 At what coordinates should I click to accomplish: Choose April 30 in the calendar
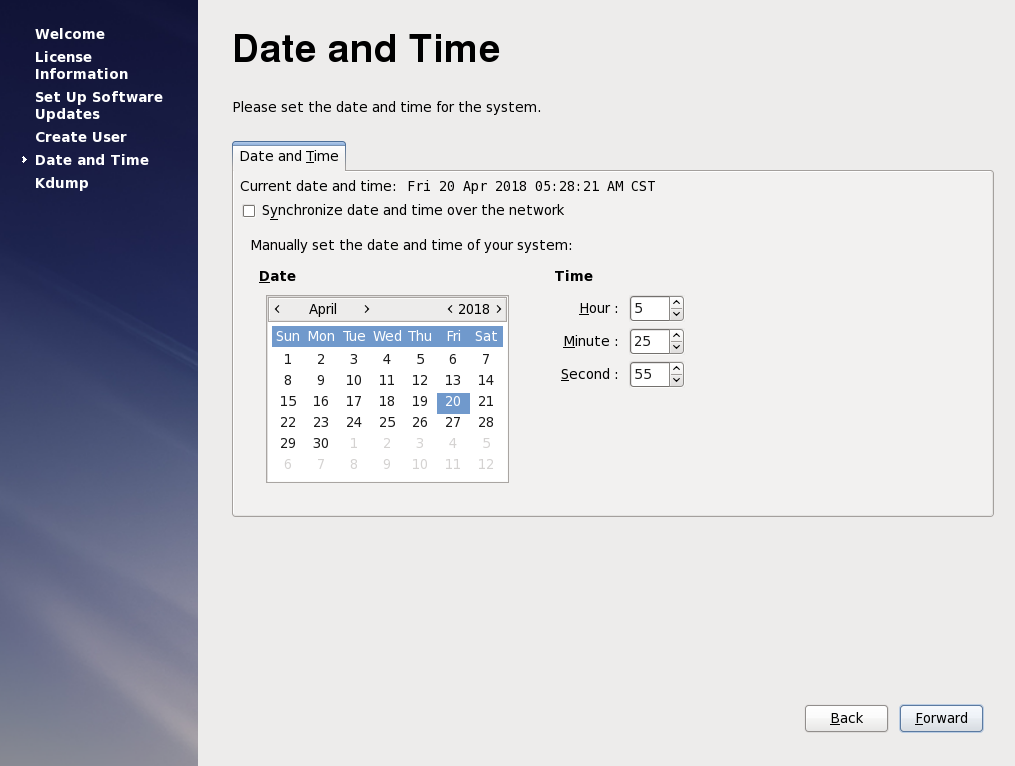(321, 444)
